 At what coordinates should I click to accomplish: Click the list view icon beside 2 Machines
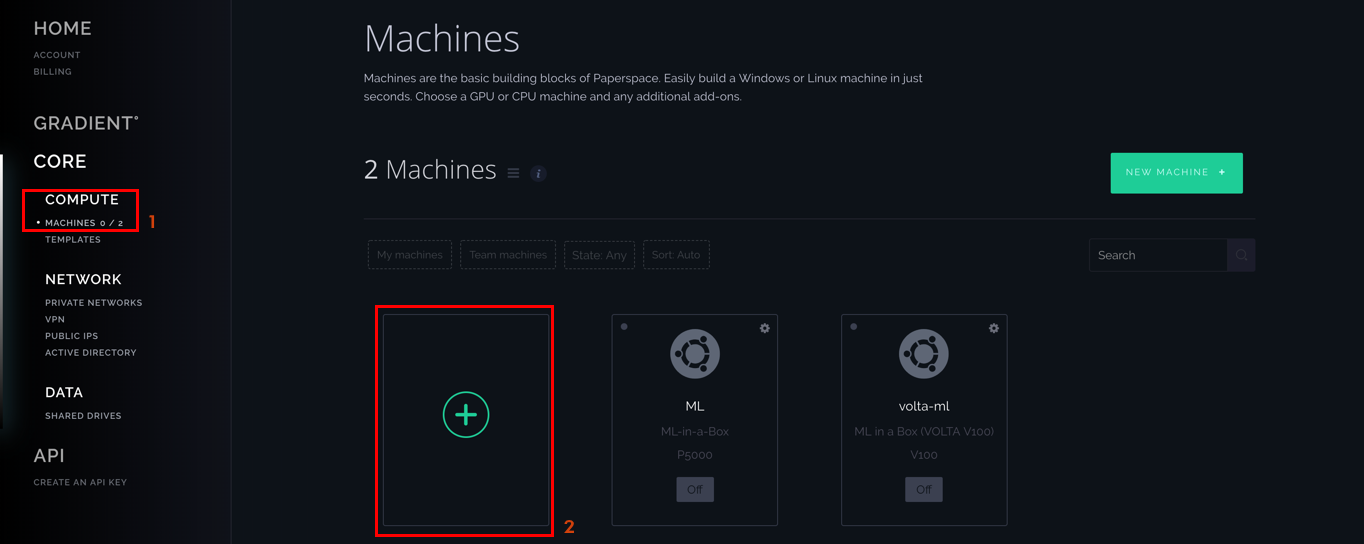pyautogui.click(x=513, y=173)
